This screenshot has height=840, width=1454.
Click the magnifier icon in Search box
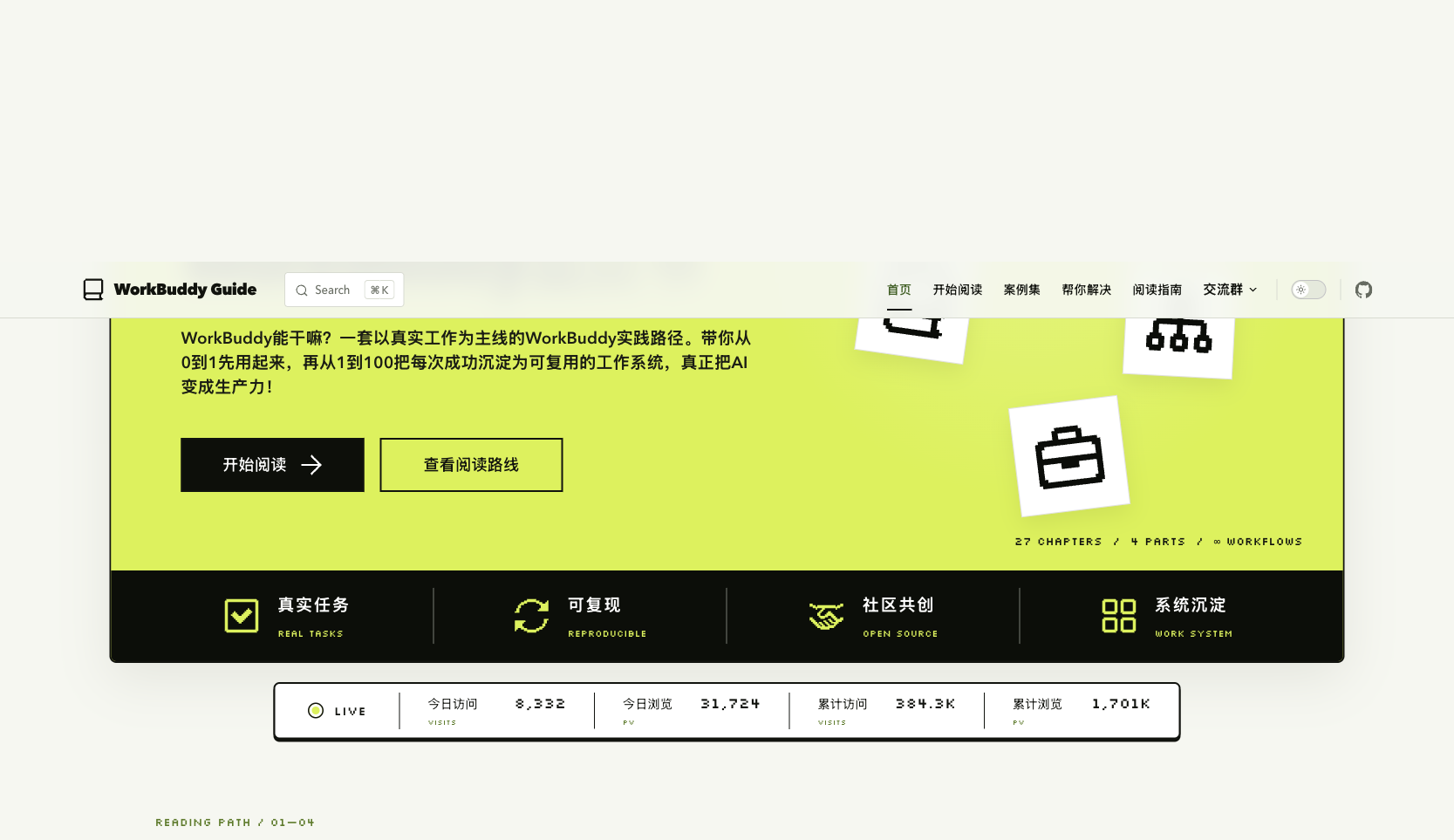tap(302, 290)
